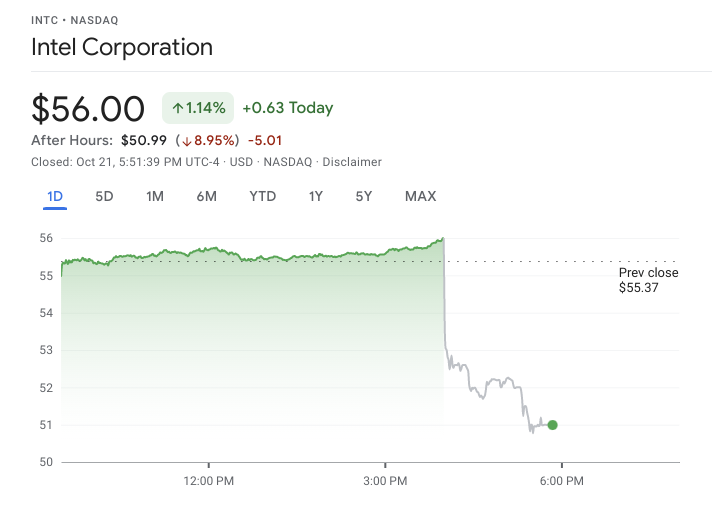Viewport: 712px width, 507px height.
Task: Open the 1M chart view
Action: (155, 197)
